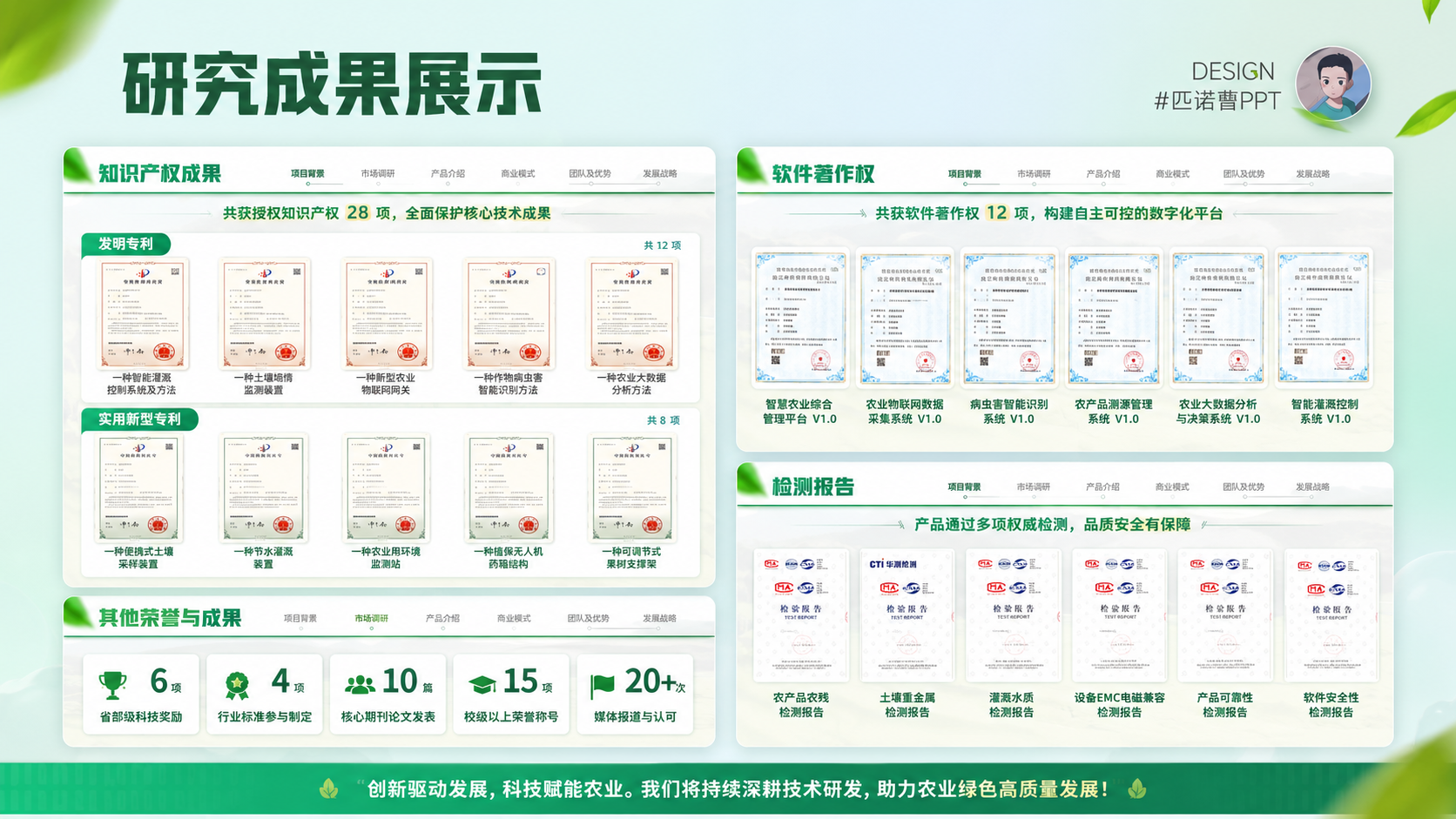Open the 一种农业用环境监测站 patent certificate
The height and width of the screenshot is (819, 1456).
(386, 488)
